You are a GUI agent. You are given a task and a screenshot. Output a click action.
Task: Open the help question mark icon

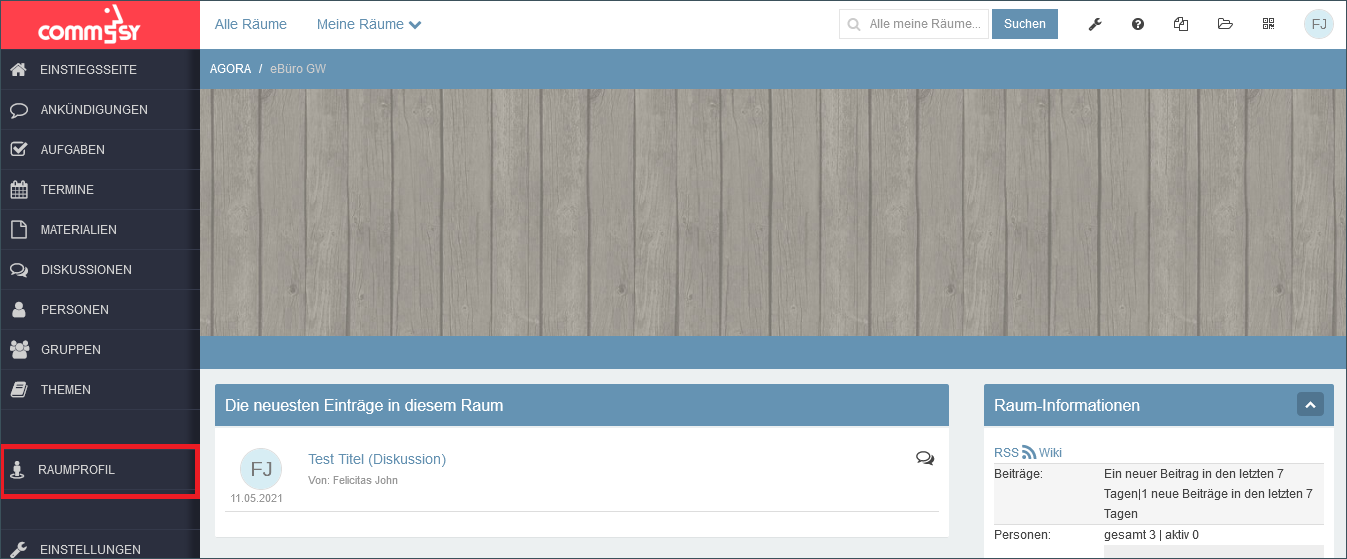coord(1138,24)
